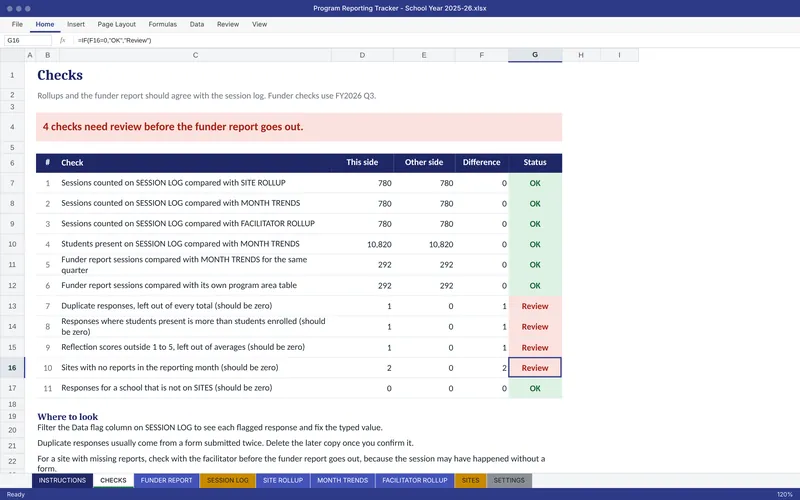
Task: Click the 'Other side' header cell
Action: [424, 162]
